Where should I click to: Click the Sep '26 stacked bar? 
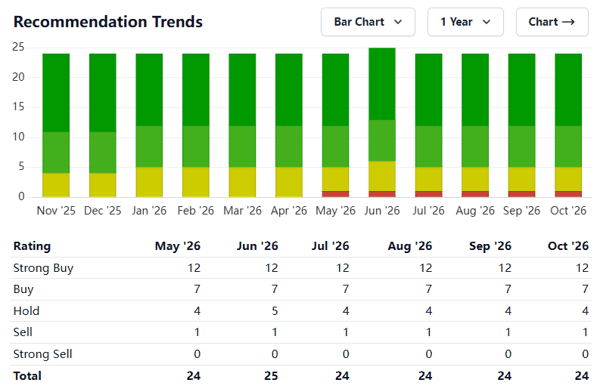pyautogui.click(x=522, y=125)
